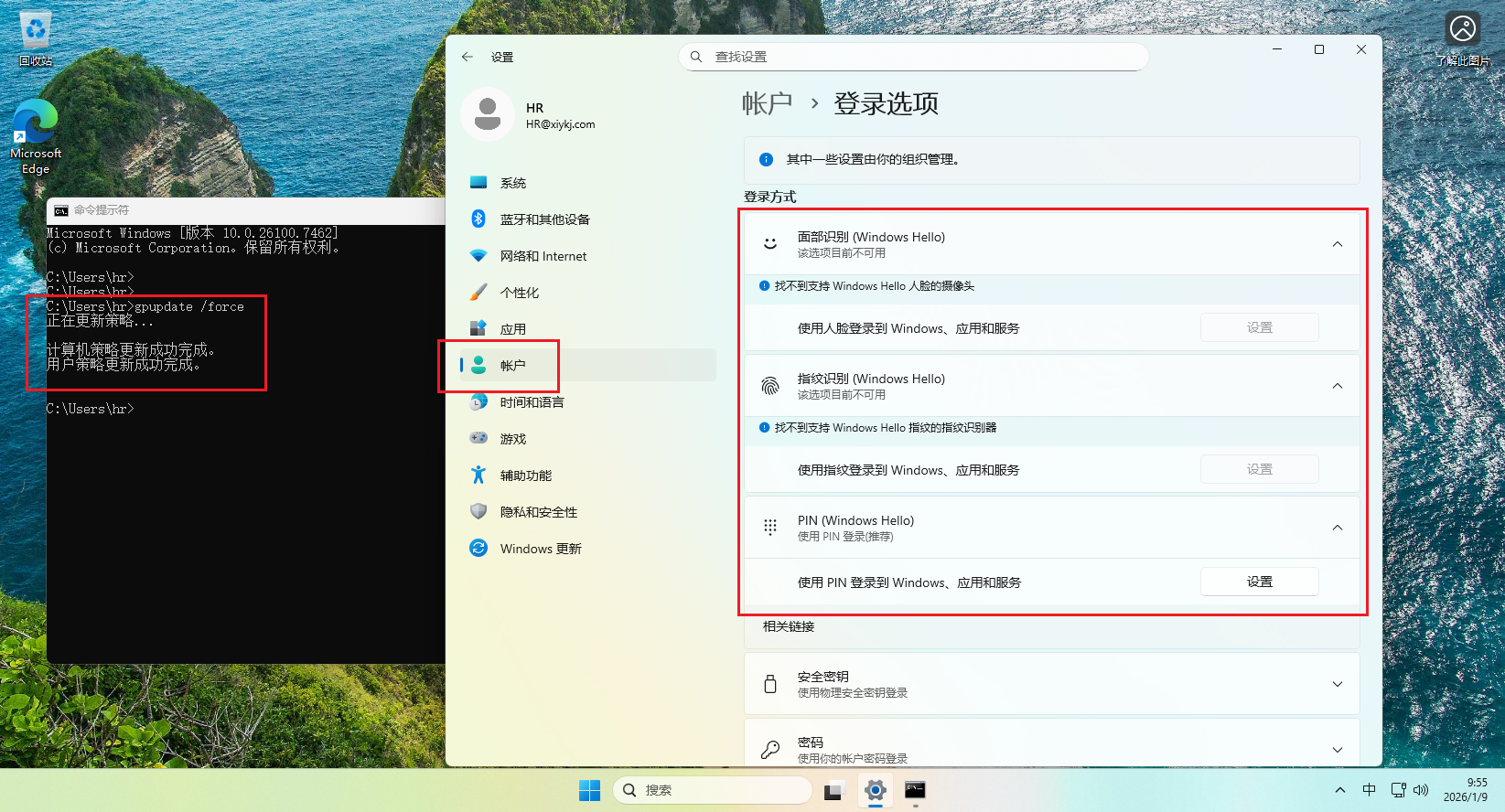Click the 命令提示符 window title
1505x812 pixels.
click(102, 210)
